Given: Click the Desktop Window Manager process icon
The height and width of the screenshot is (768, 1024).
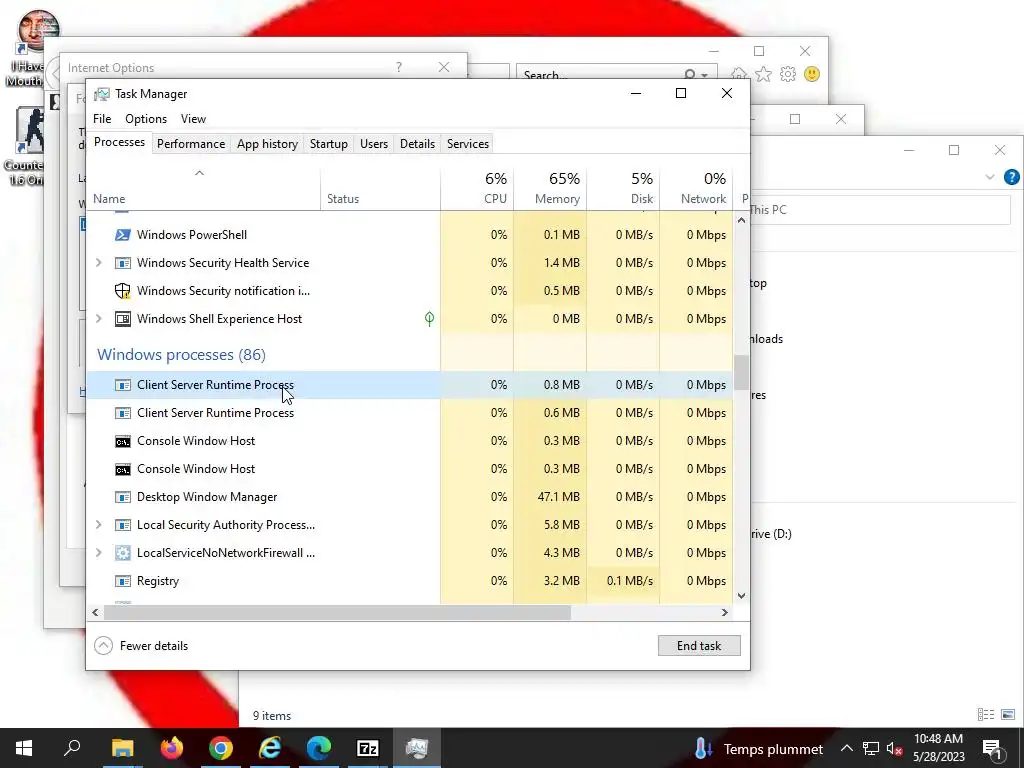Looking at the screenshot, I should point(122,497).
